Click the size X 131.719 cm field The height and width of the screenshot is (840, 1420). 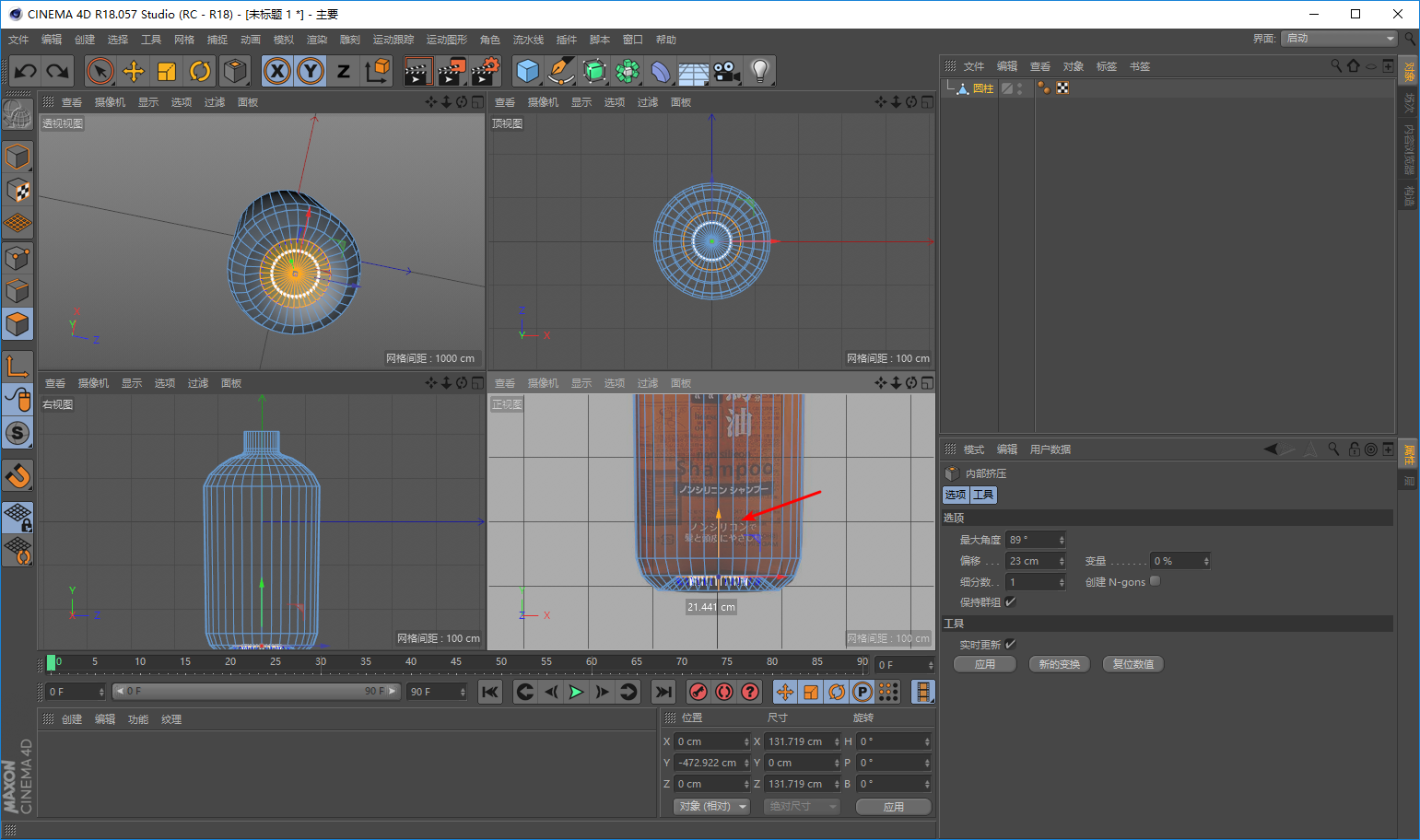click(x=803, y=741)
